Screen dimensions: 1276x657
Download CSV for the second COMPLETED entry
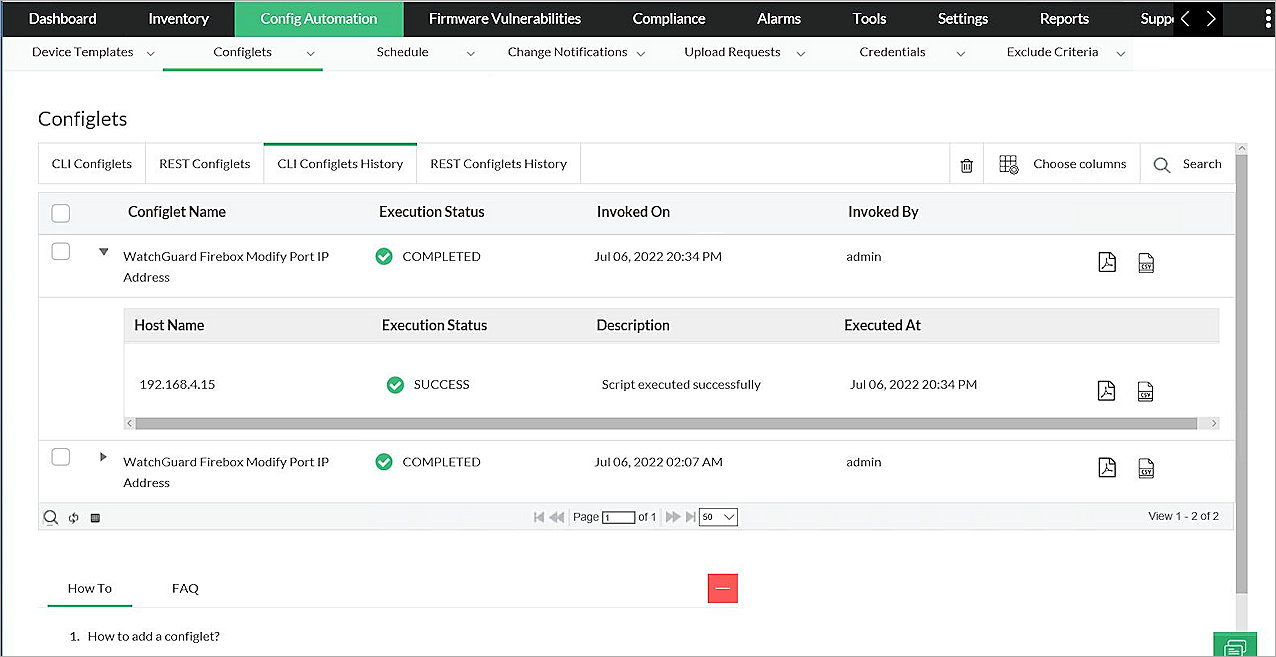tap(1146, 467)
